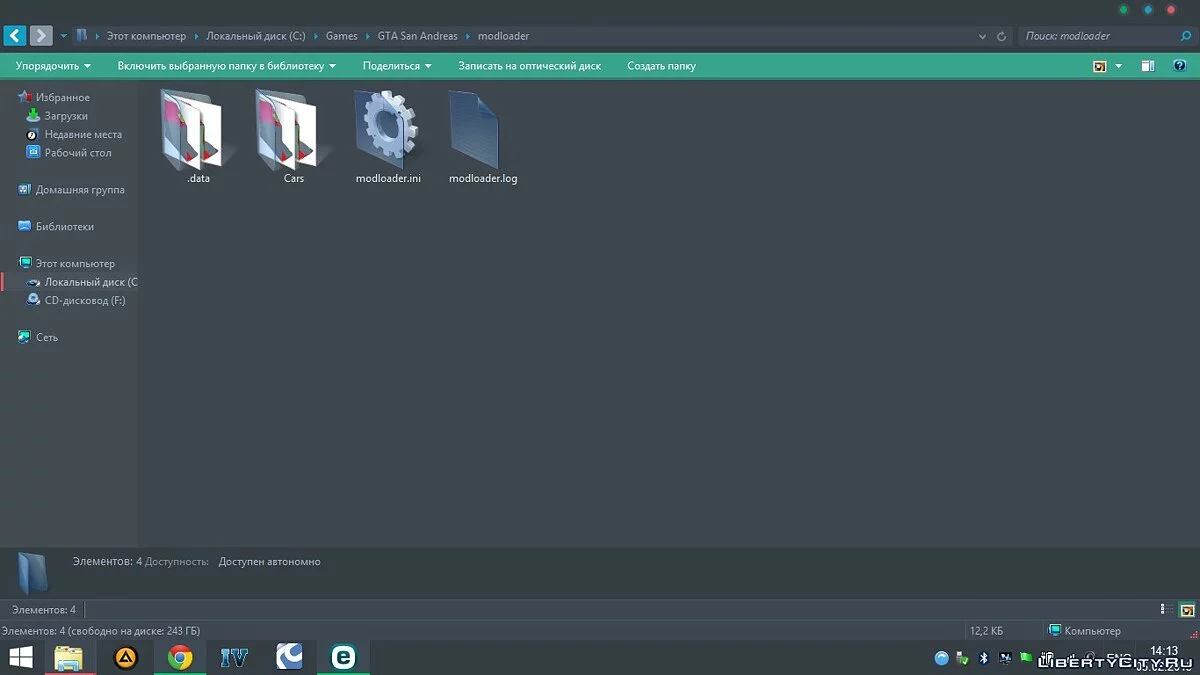
Task: Open the AIMP icon on the taskbar
Action: pyautogui.click(x=126, y=657)
